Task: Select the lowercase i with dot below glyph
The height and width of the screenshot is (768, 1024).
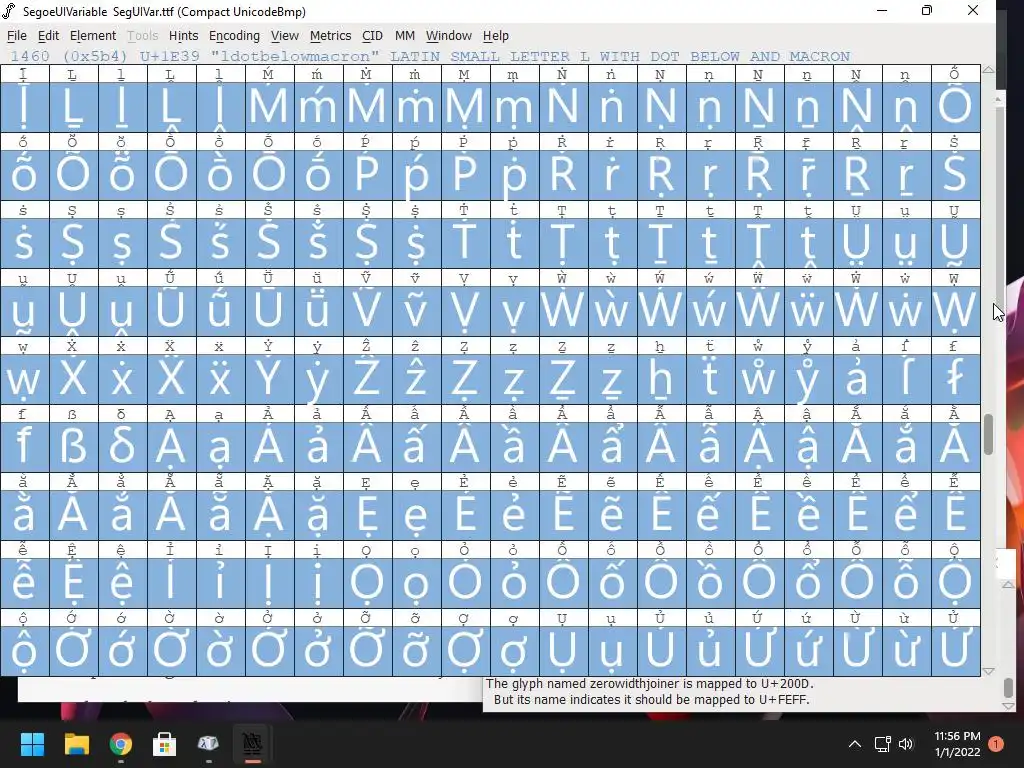Action: click(x=317, y=583)
